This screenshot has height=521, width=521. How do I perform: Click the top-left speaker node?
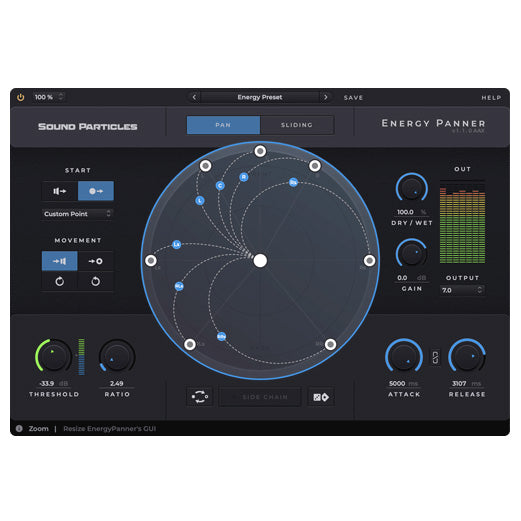coord(205,166)
